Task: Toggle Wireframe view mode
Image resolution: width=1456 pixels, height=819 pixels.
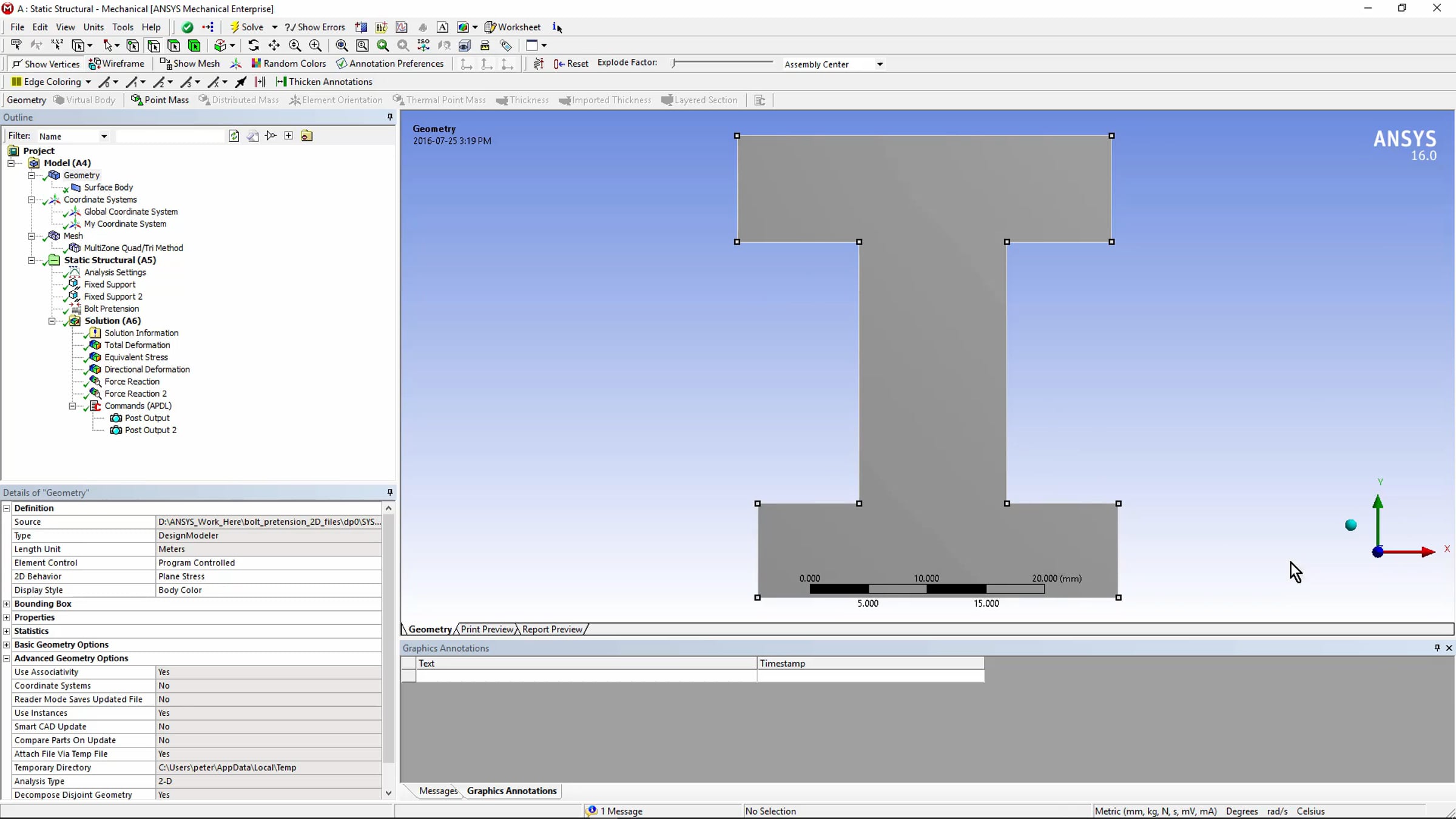Action: tap(116, 64)
